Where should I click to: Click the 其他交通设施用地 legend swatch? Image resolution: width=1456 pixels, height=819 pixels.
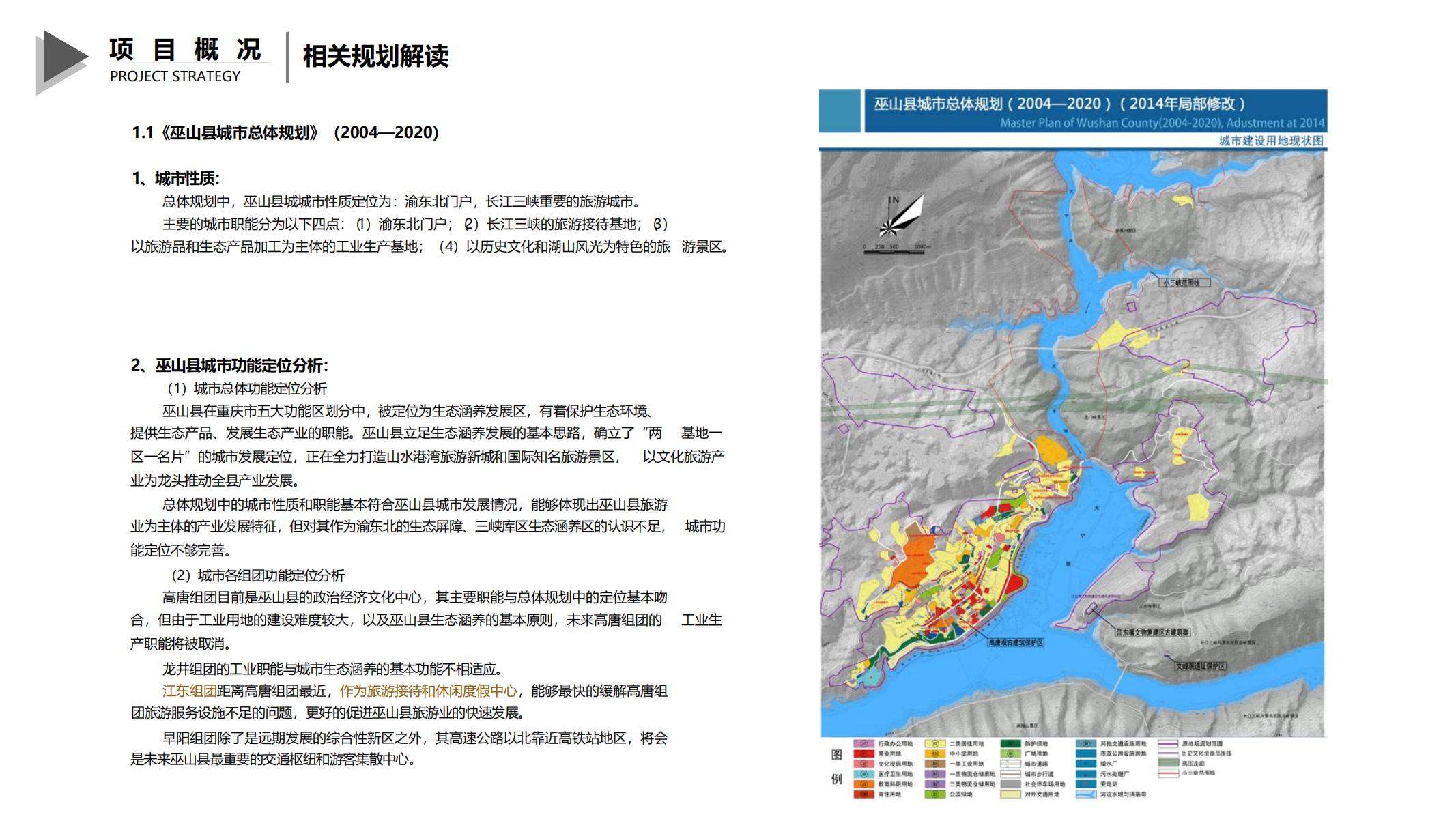point(1086,743)
